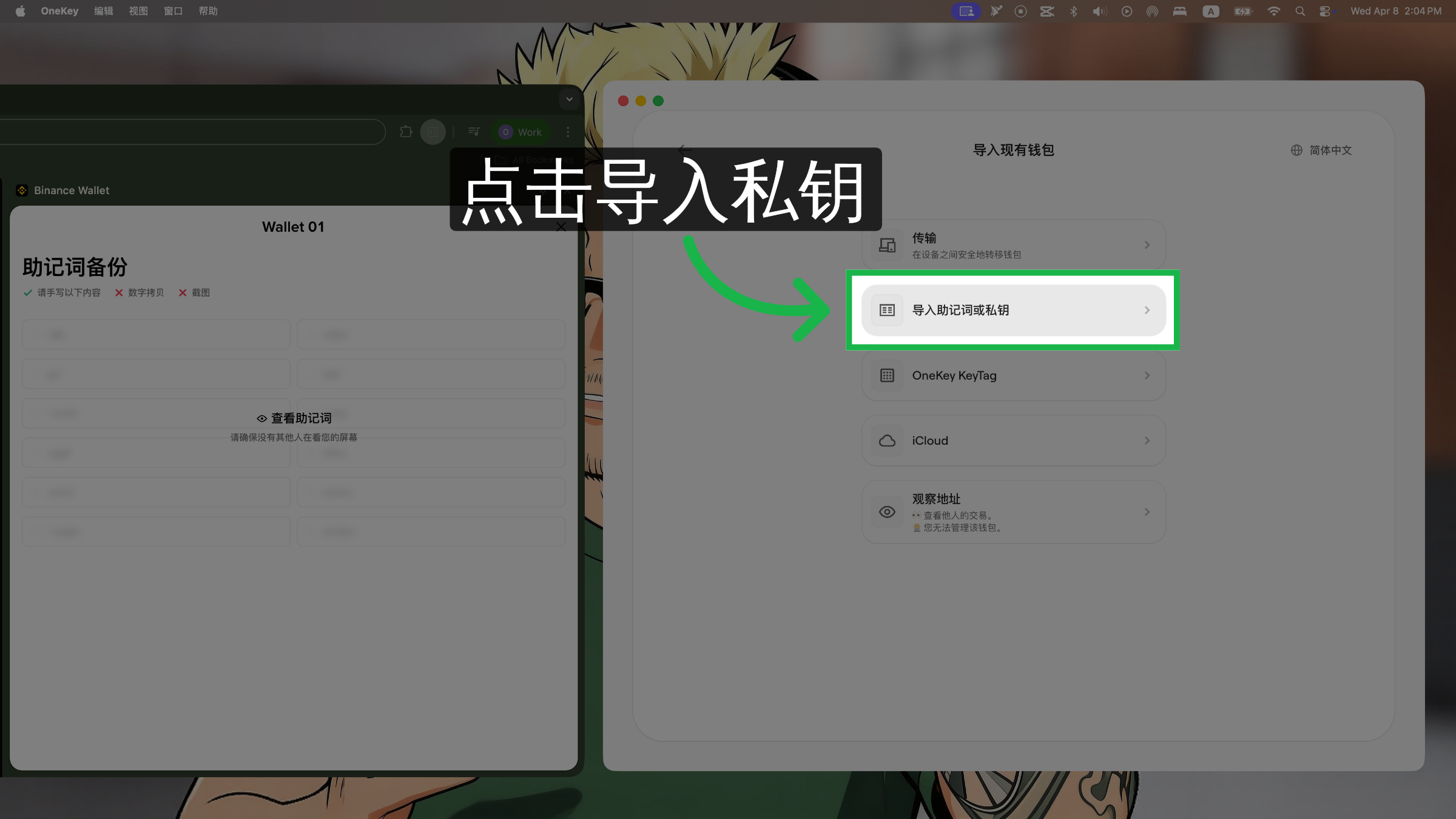Click the highlighted extension icon in browser toolbar
This screenshot has height=819, width=1456.
[x=433, y=132]
